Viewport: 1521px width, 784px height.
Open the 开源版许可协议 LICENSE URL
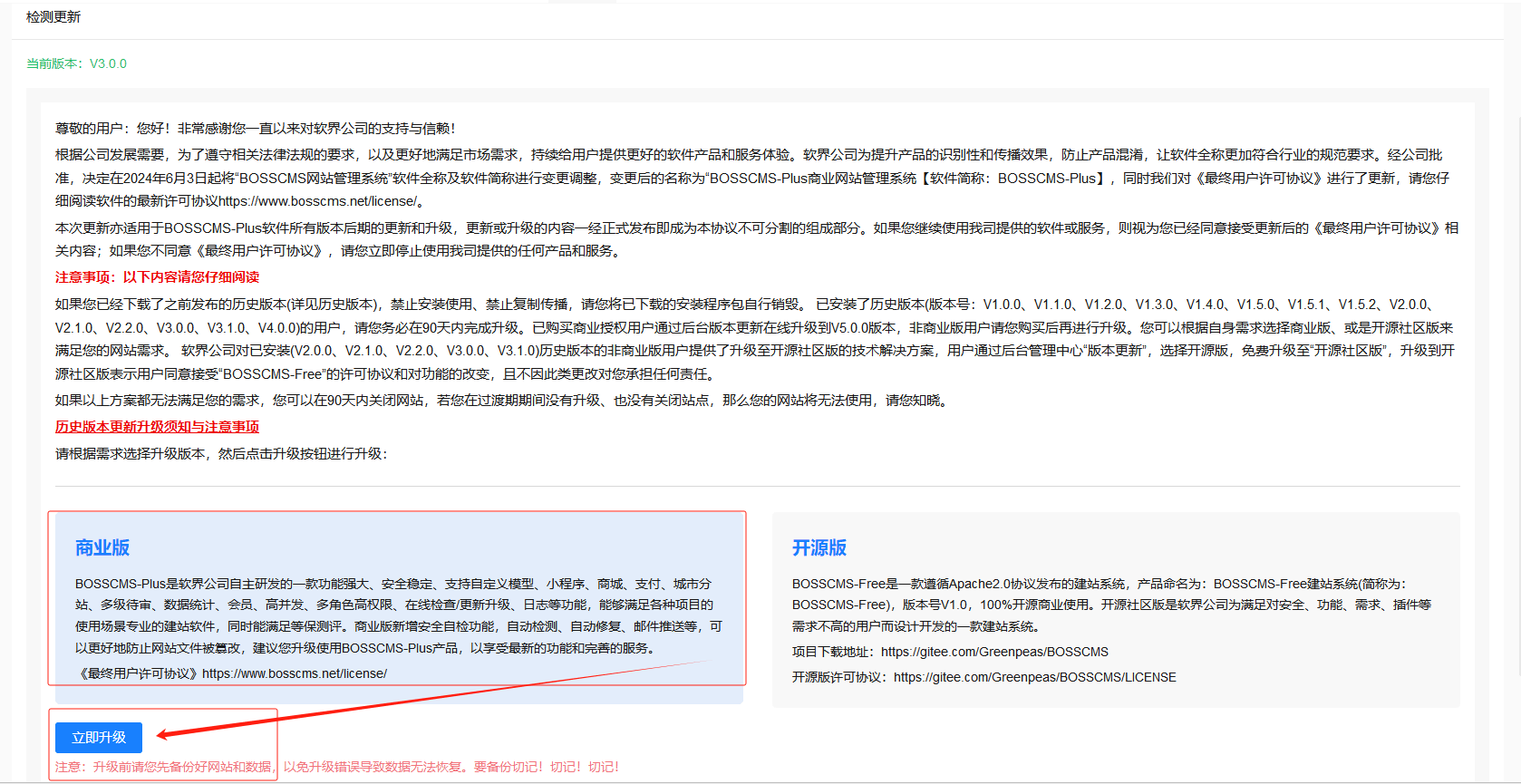(1034, 677)
